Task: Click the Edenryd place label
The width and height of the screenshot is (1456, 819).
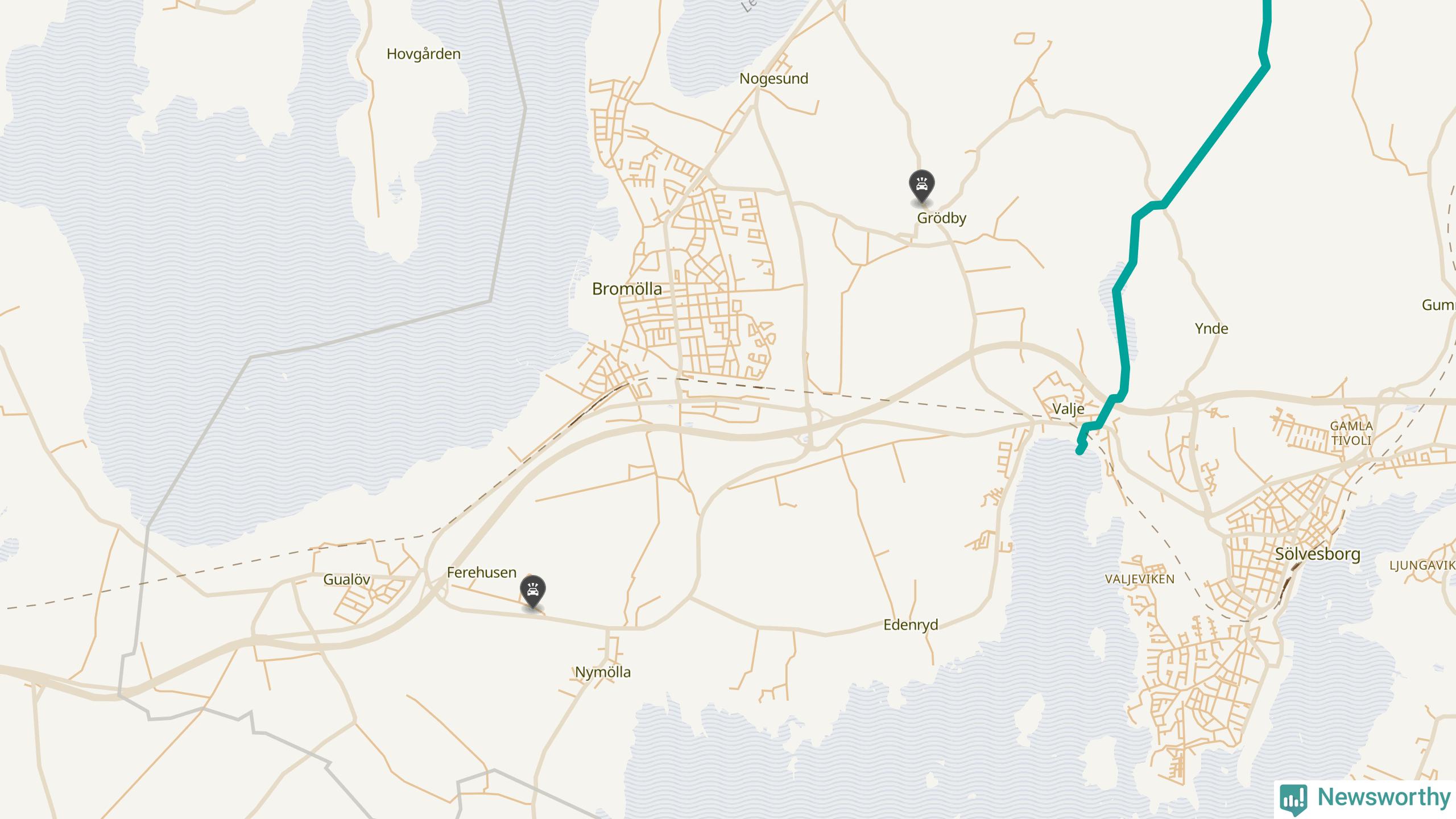Action: tap(911, 626)
